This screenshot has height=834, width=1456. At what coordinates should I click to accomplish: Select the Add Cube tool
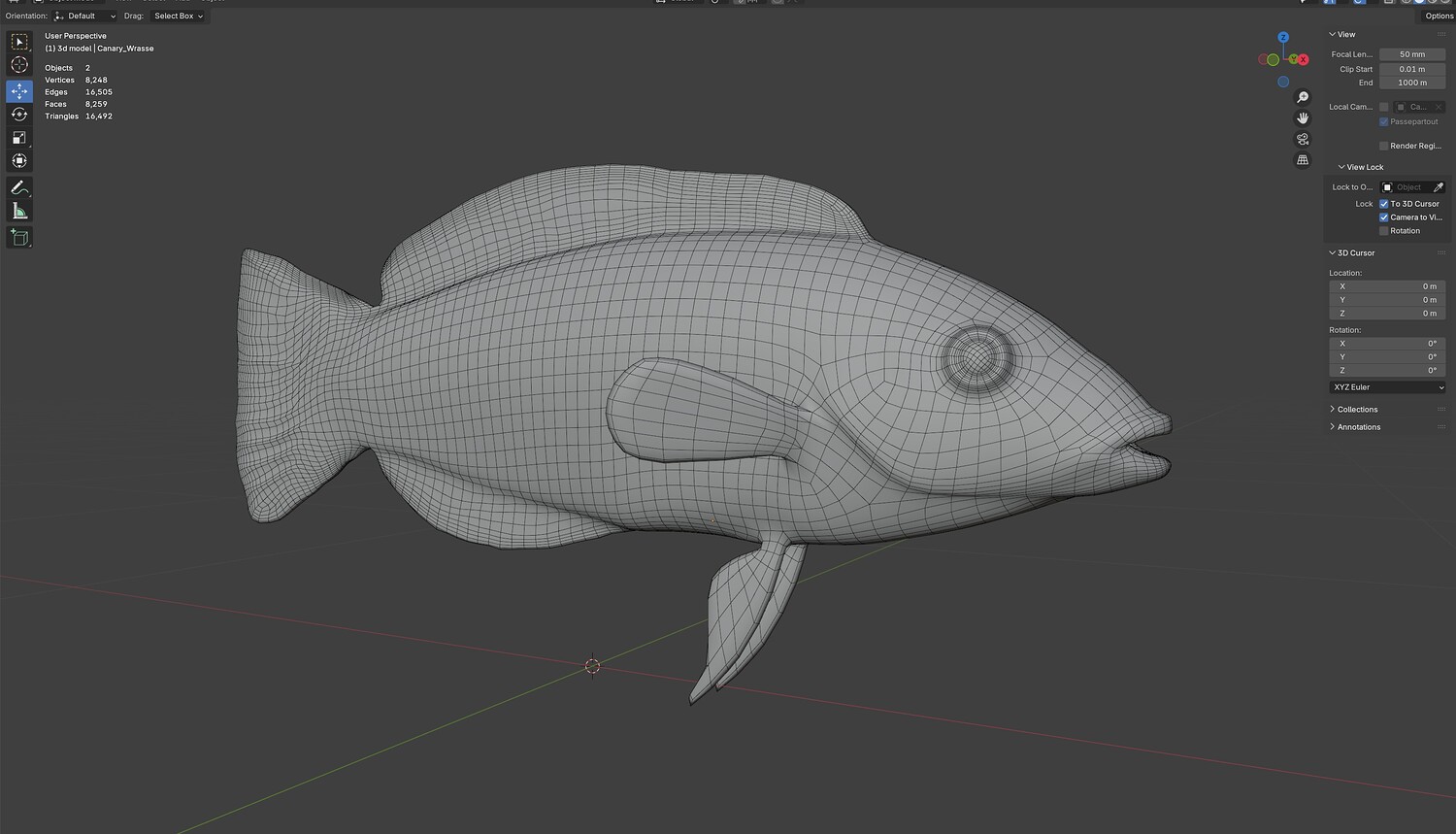19,237
